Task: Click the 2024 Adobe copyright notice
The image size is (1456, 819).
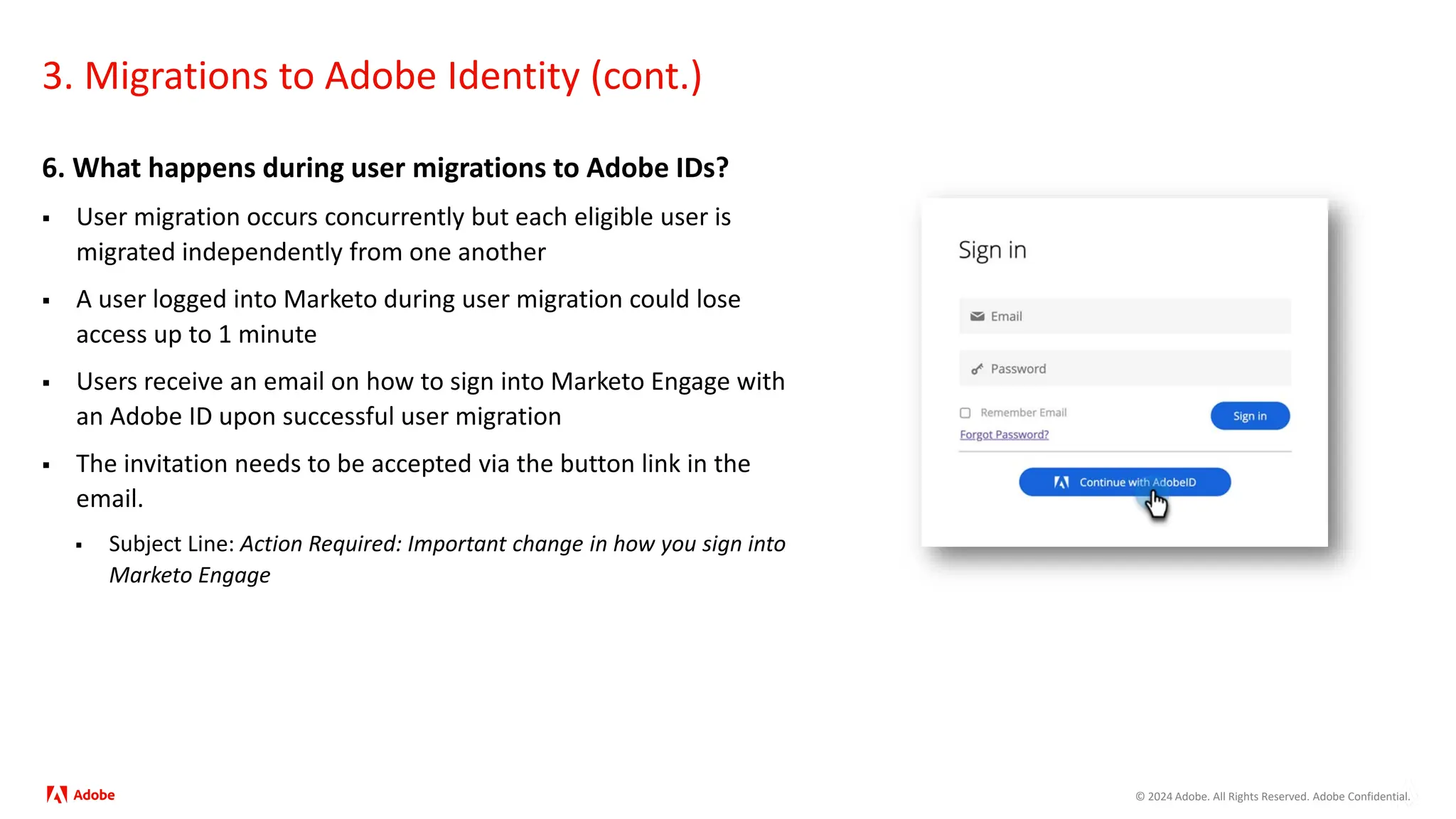Action: click(1273, 796)
